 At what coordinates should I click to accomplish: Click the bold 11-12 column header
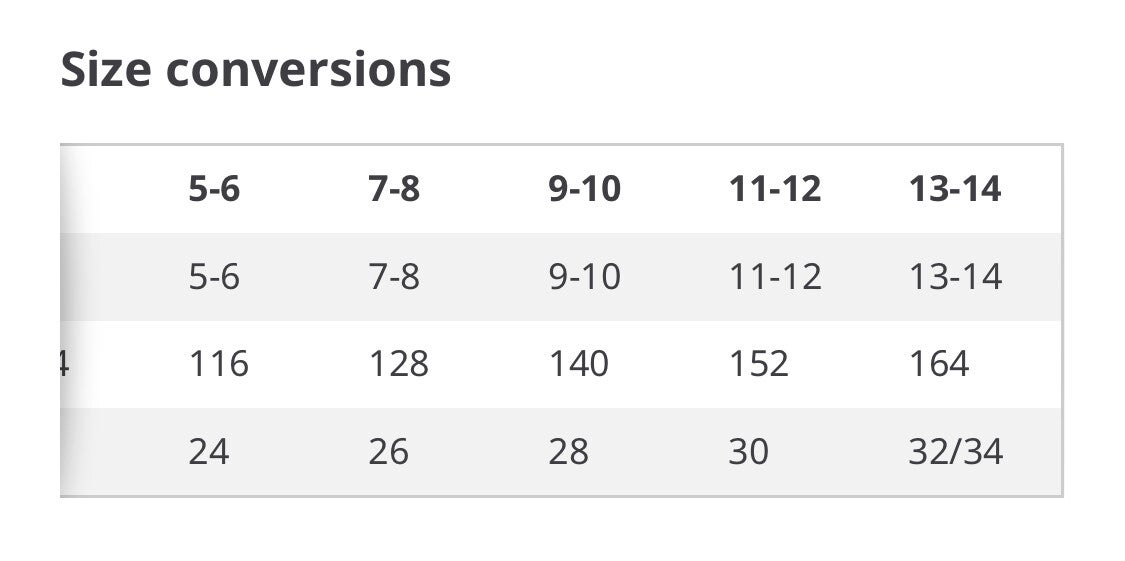tap(775, 188)
